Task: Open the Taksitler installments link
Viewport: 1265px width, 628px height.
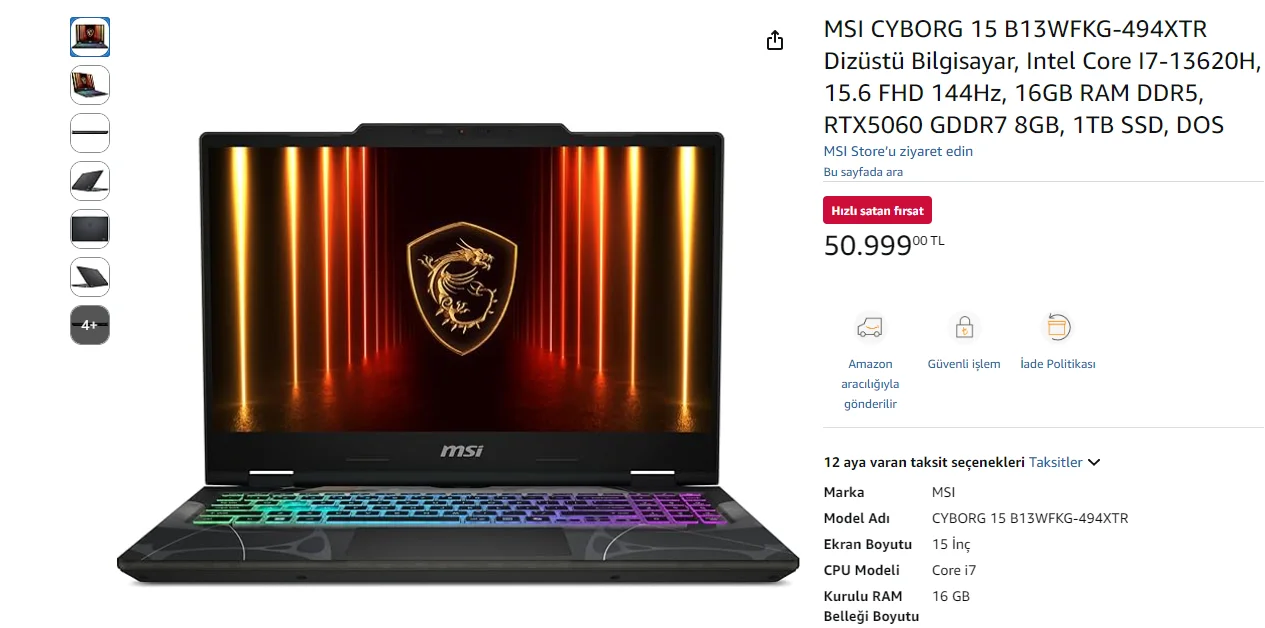Action: [x=1056, y=462]
